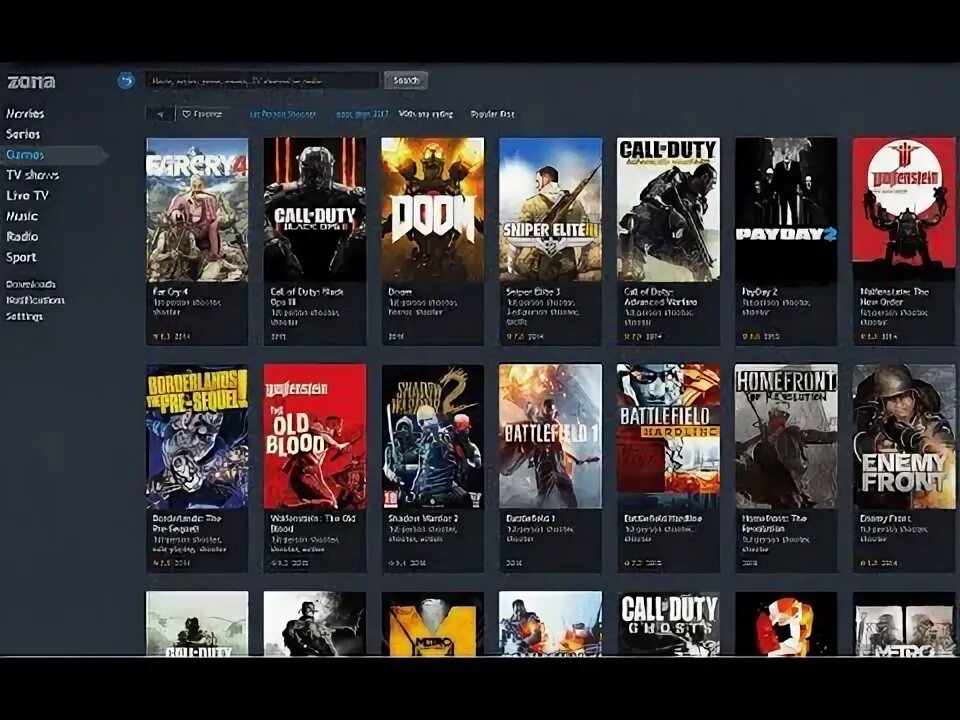
Task: Open the TV shows section
Action: 32,175
